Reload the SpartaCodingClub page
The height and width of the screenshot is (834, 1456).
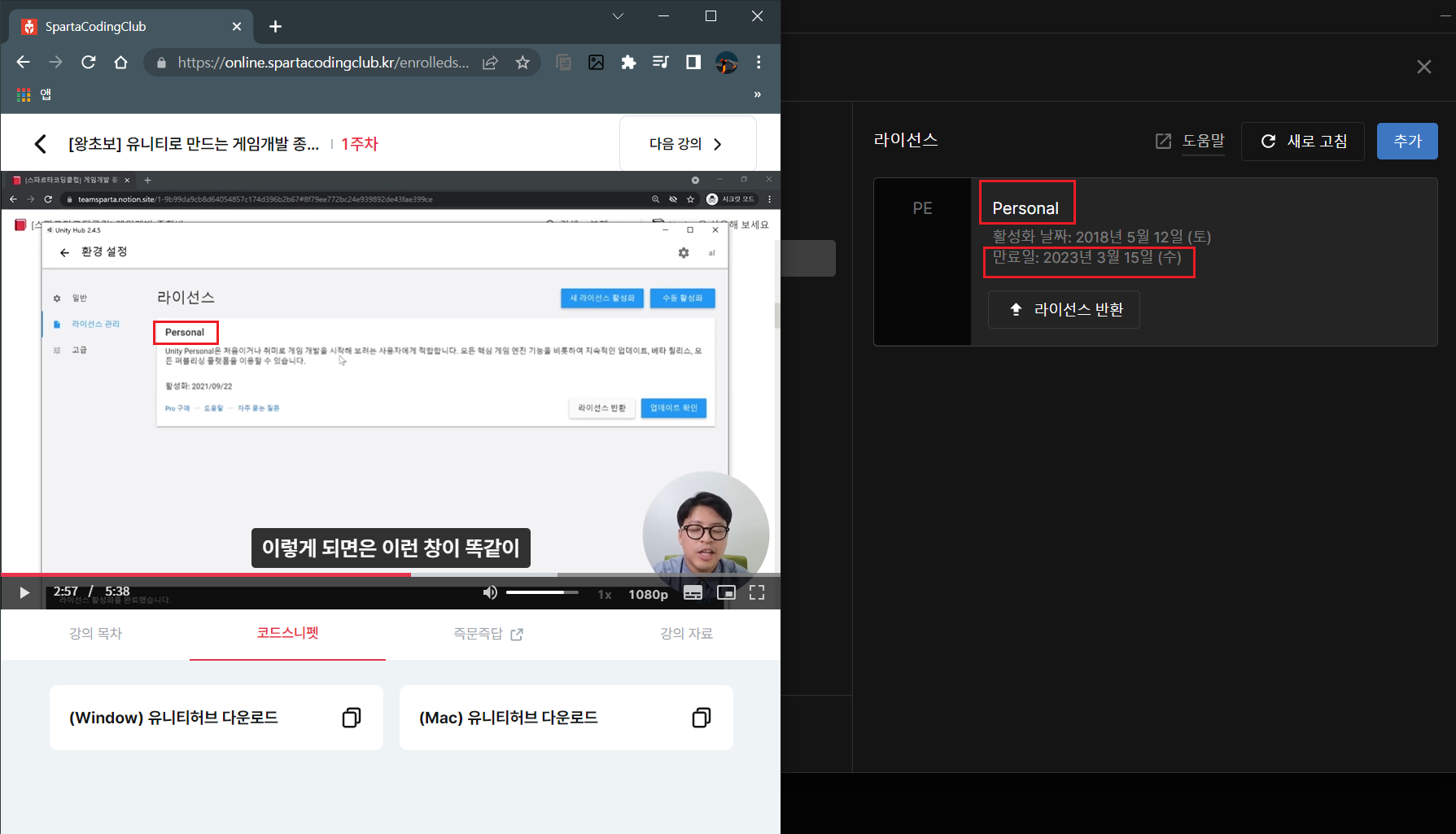(x=88, y=63)
